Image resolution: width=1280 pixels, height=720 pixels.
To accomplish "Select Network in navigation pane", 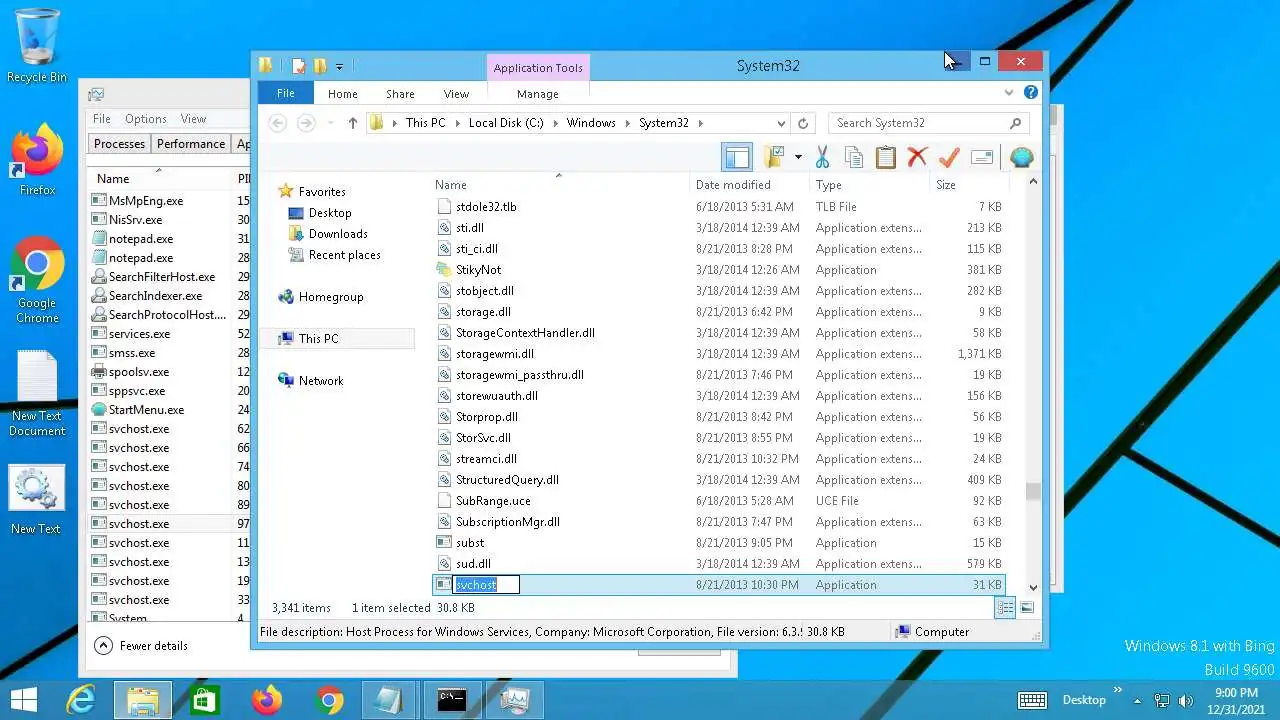I will 321,381.
